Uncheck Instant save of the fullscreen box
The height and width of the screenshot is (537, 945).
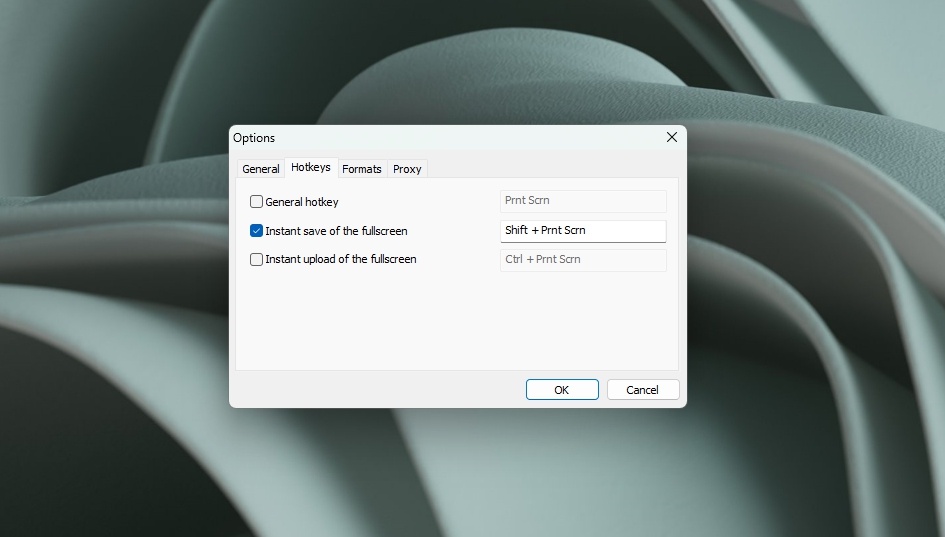[256, 230]
